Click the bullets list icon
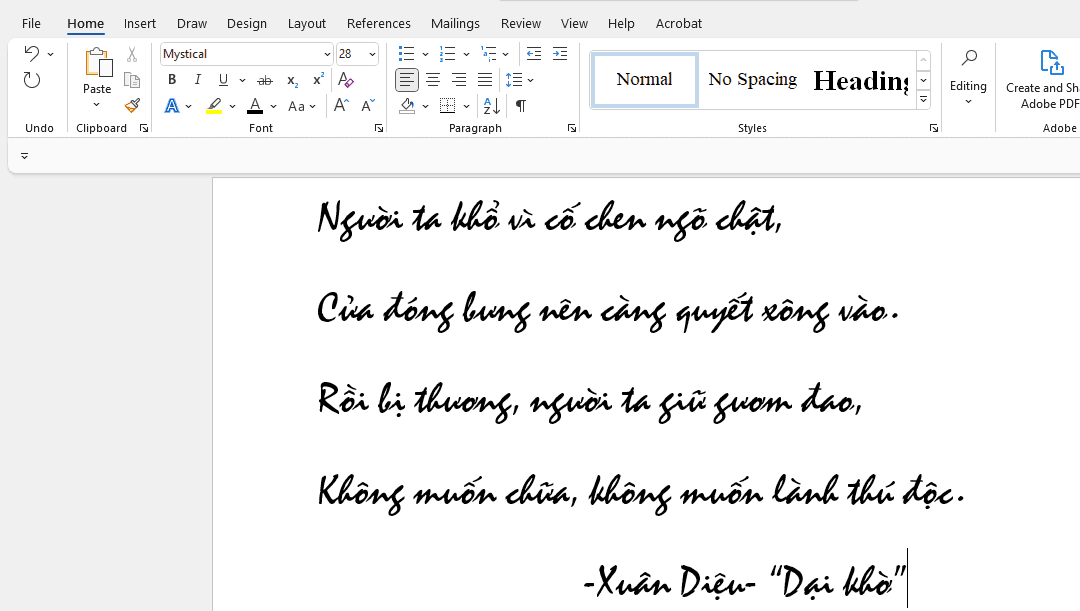Screen dimensions: 1080x611 click(x=406, y=54)
